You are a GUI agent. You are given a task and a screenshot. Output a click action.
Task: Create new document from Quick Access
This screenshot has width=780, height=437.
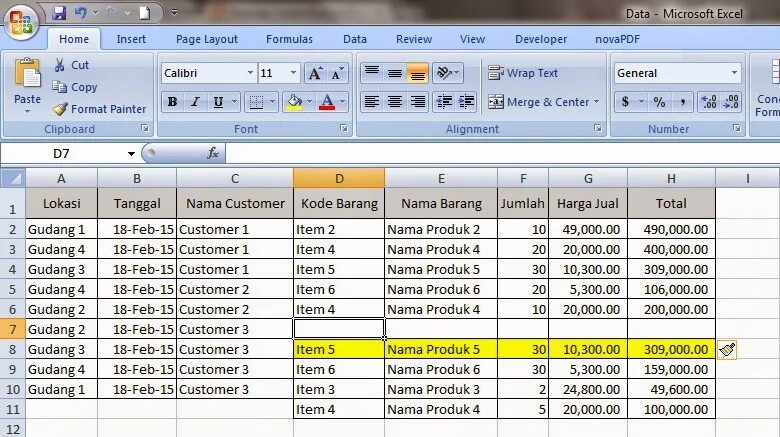145,13
